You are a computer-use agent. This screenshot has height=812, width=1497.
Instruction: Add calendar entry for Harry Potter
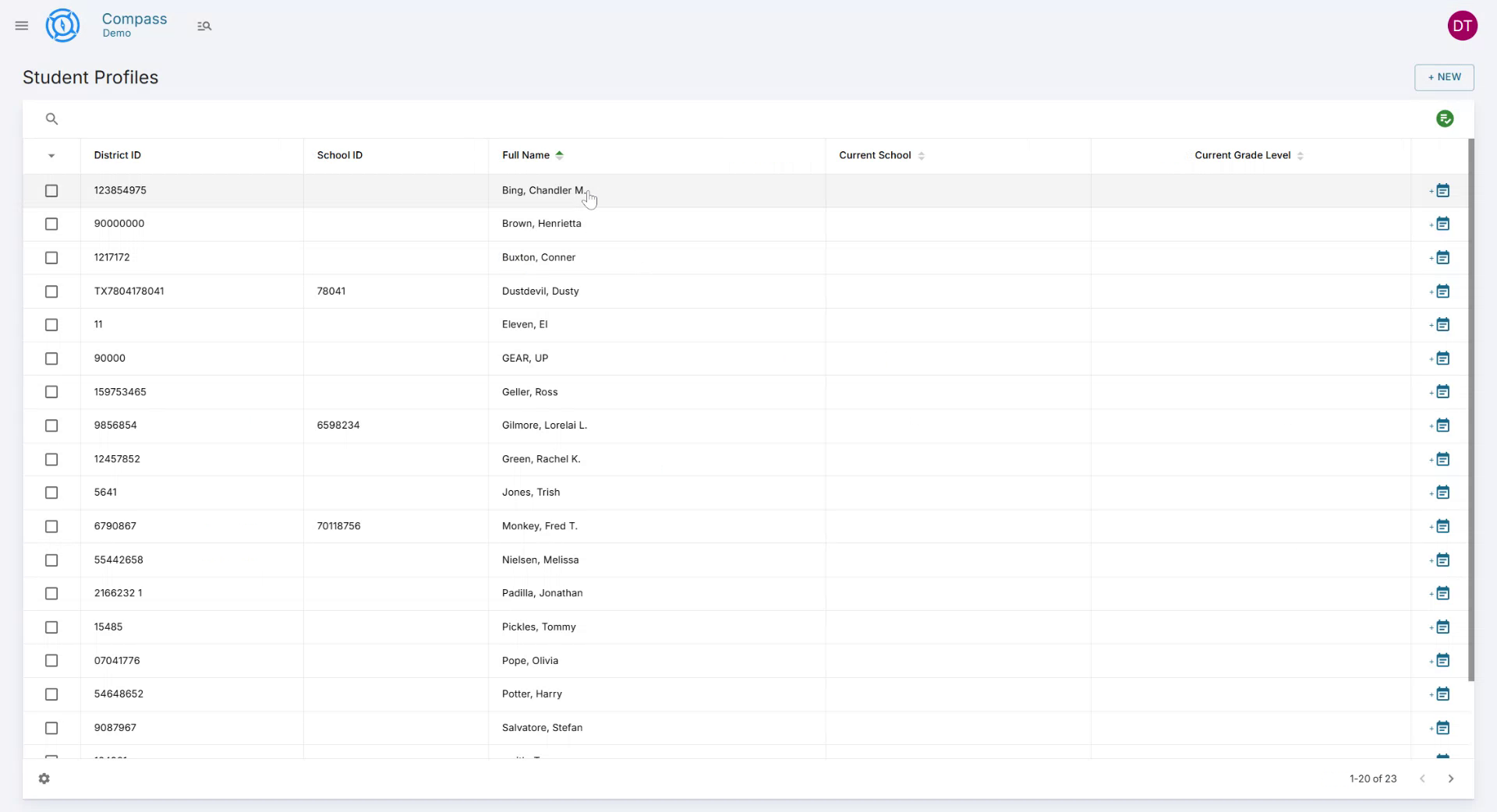click(1441, 694)
